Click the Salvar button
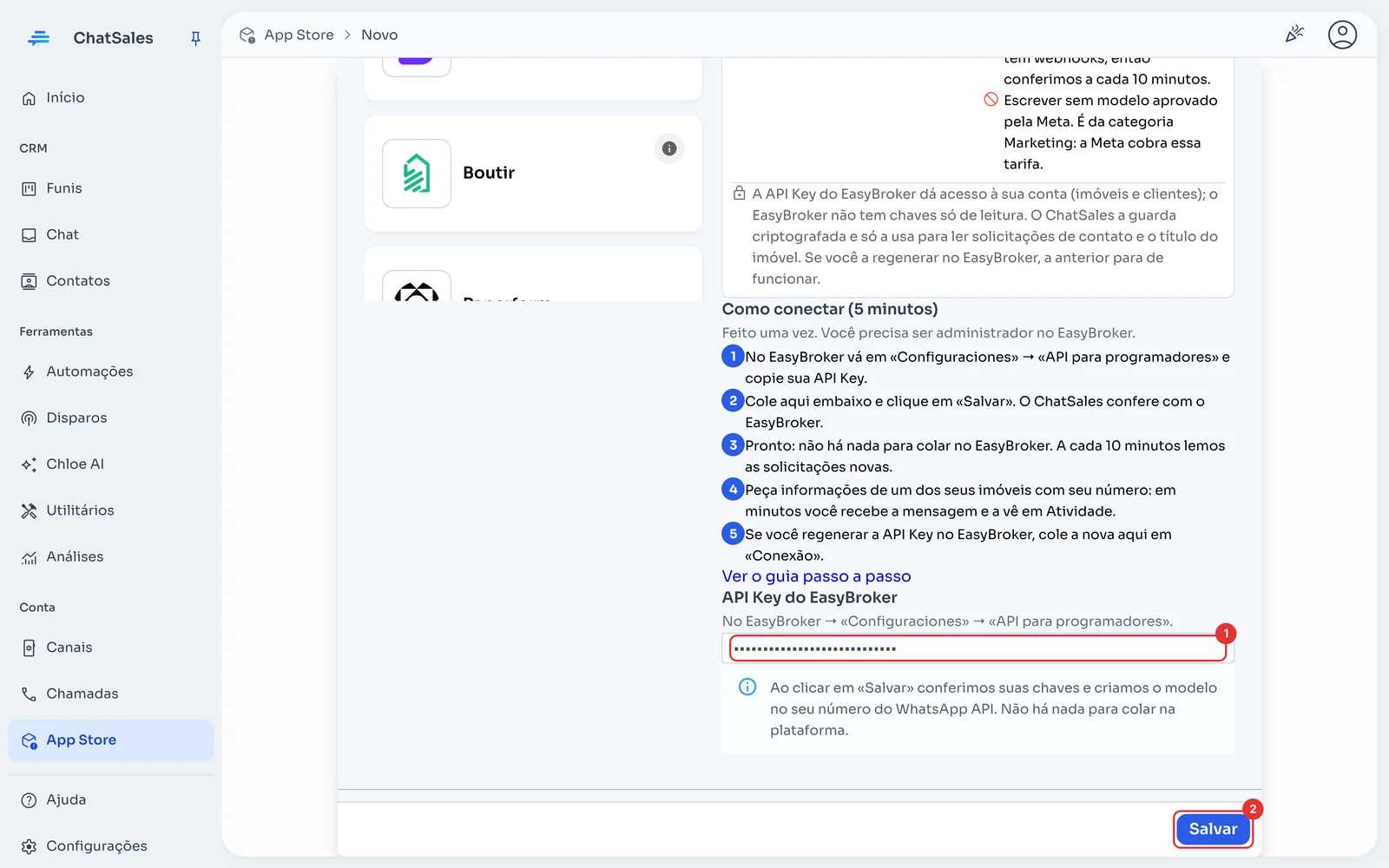Image resolution: width=1389 pixels, height=868 pixels. (1213, 829)
